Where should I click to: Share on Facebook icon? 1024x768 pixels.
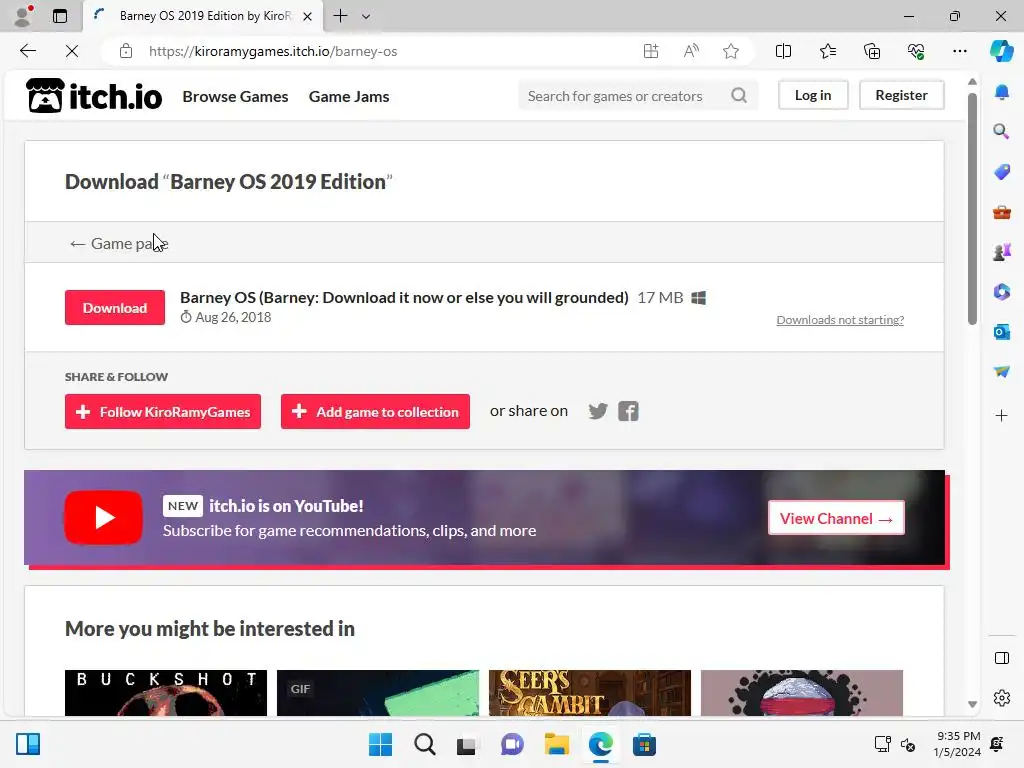pos(628,411)
